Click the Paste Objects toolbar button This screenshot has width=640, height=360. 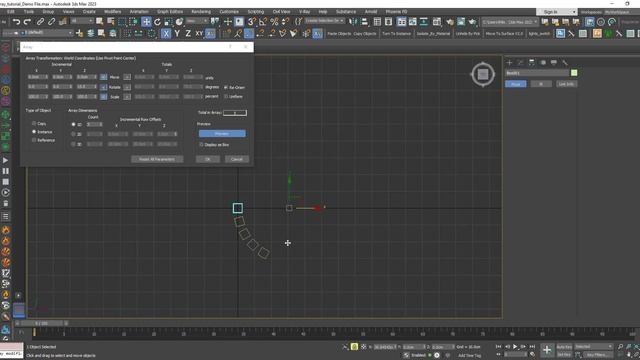[x=339, y=33]
